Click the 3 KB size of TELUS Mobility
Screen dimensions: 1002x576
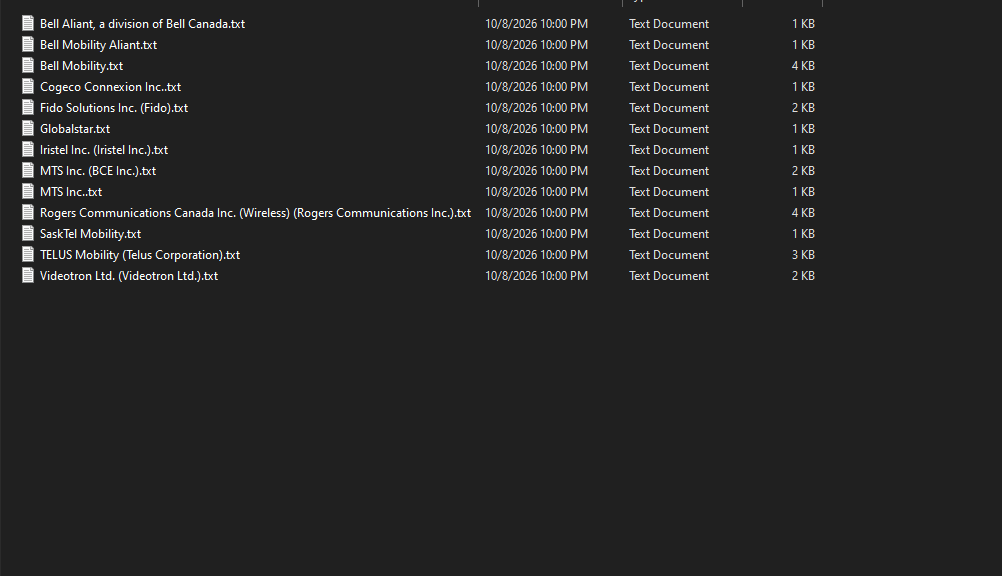(803, 255)
